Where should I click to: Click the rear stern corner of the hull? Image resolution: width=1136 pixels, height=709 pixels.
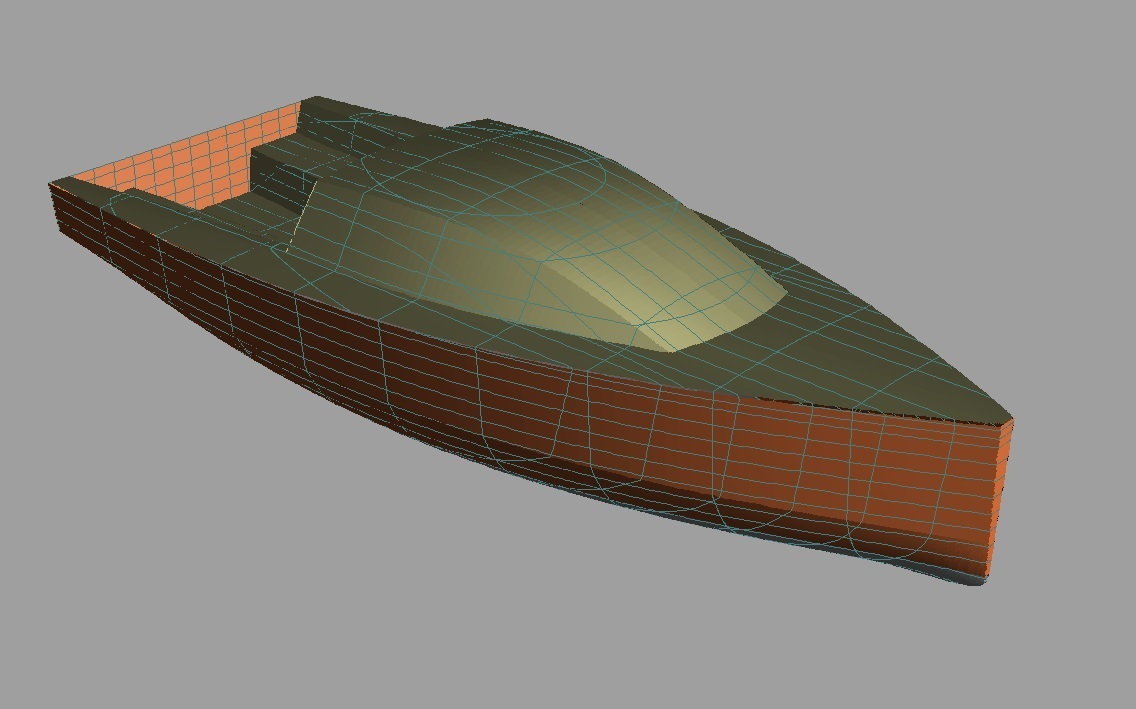55,185
